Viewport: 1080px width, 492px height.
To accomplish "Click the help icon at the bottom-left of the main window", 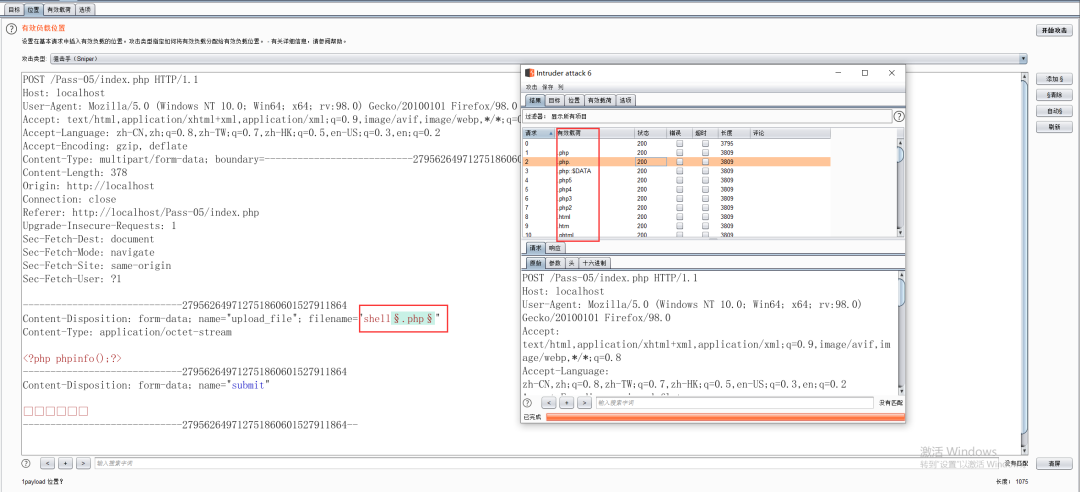I will (26, 464).
